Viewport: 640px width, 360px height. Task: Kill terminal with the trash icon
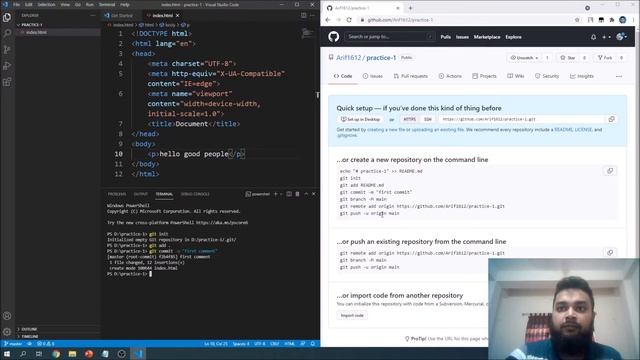[297, 194]
